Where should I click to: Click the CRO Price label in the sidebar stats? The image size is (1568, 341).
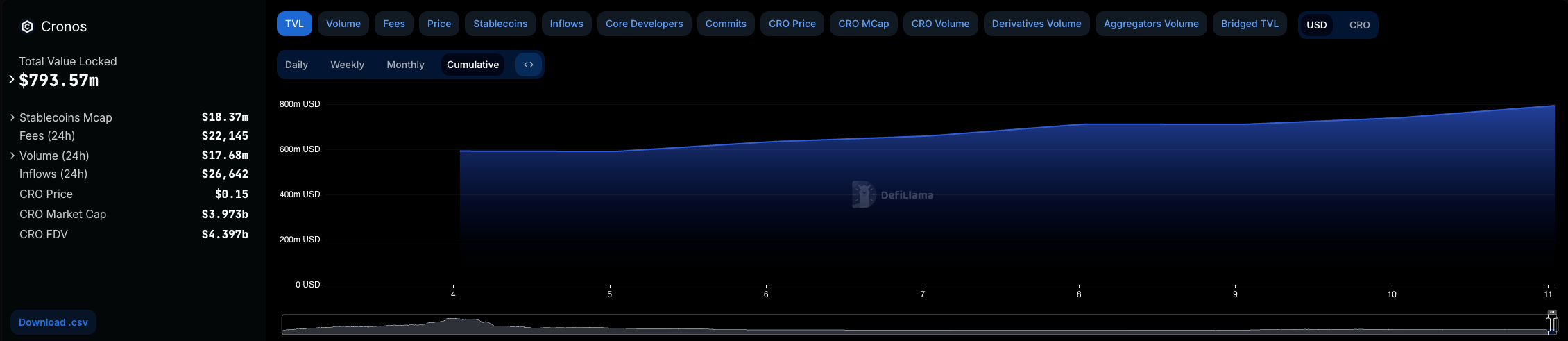tap(46, 194)
